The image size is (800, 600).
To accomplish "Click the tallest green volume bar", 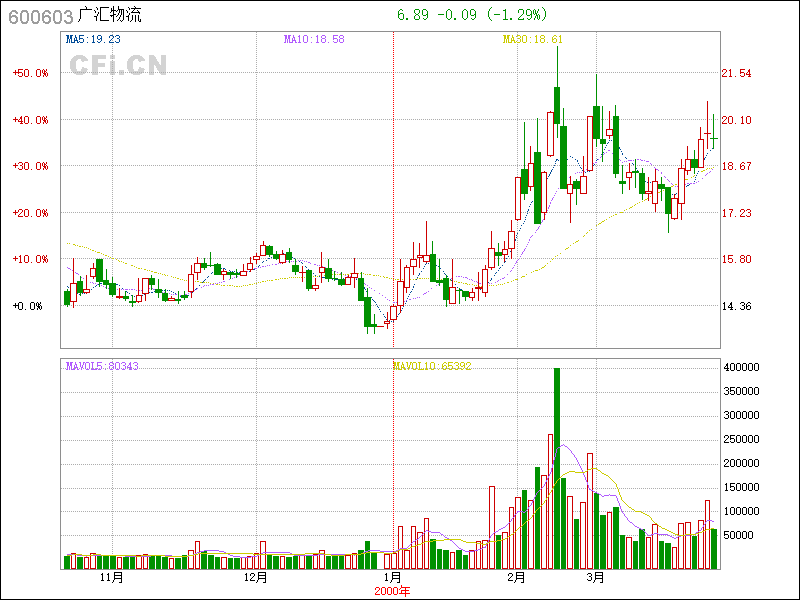I will 556,468.
